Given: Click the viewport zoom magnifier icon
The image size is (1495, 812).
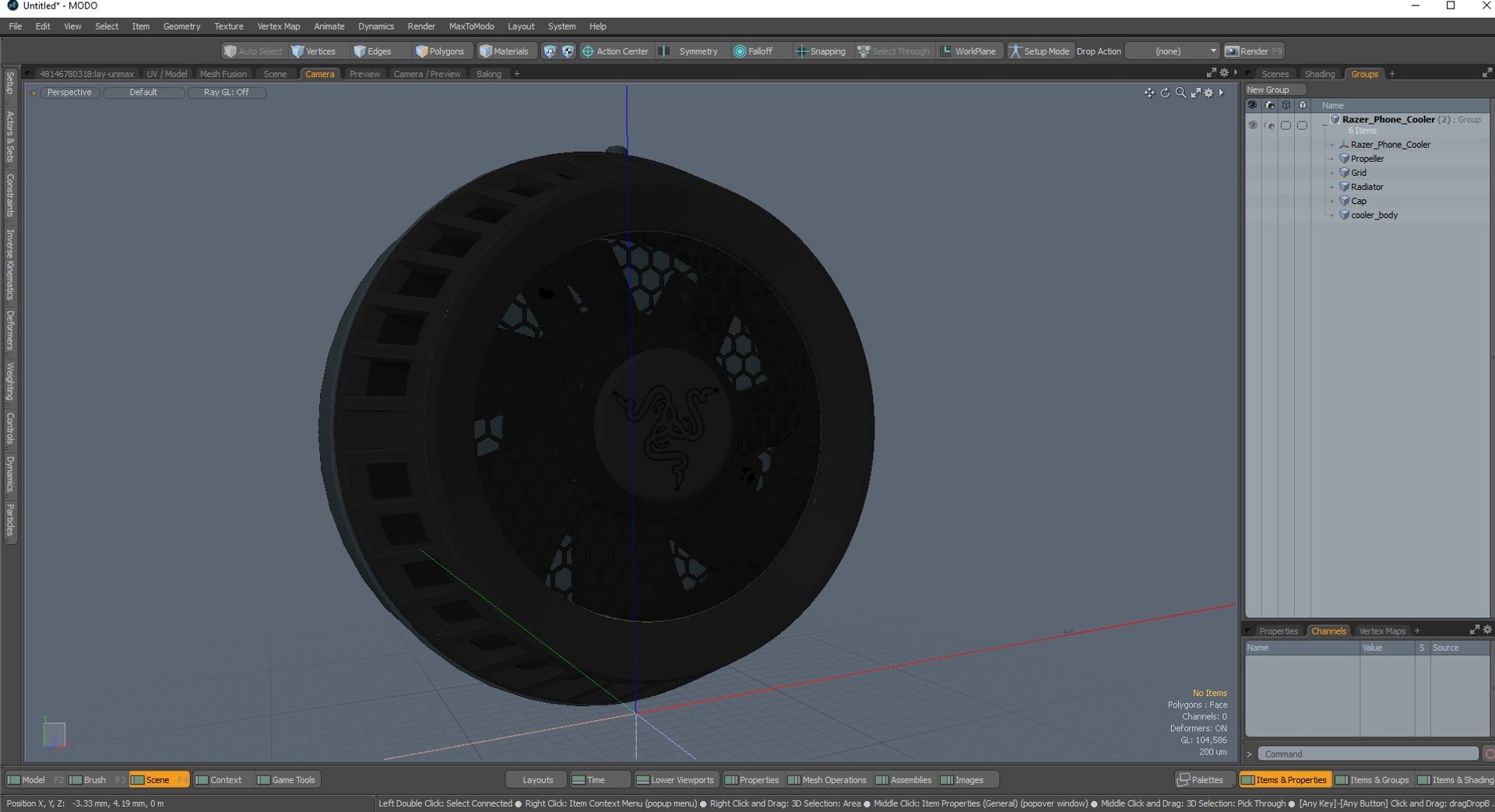Looking at the screenshot, I should point(1180,93).
